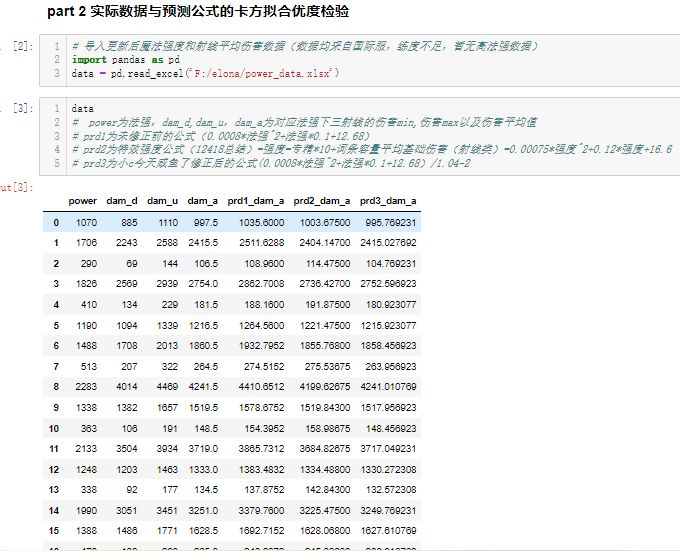Click the data code cell [3]
This screenshot has height=551, width=680.
tap(360, 136)
